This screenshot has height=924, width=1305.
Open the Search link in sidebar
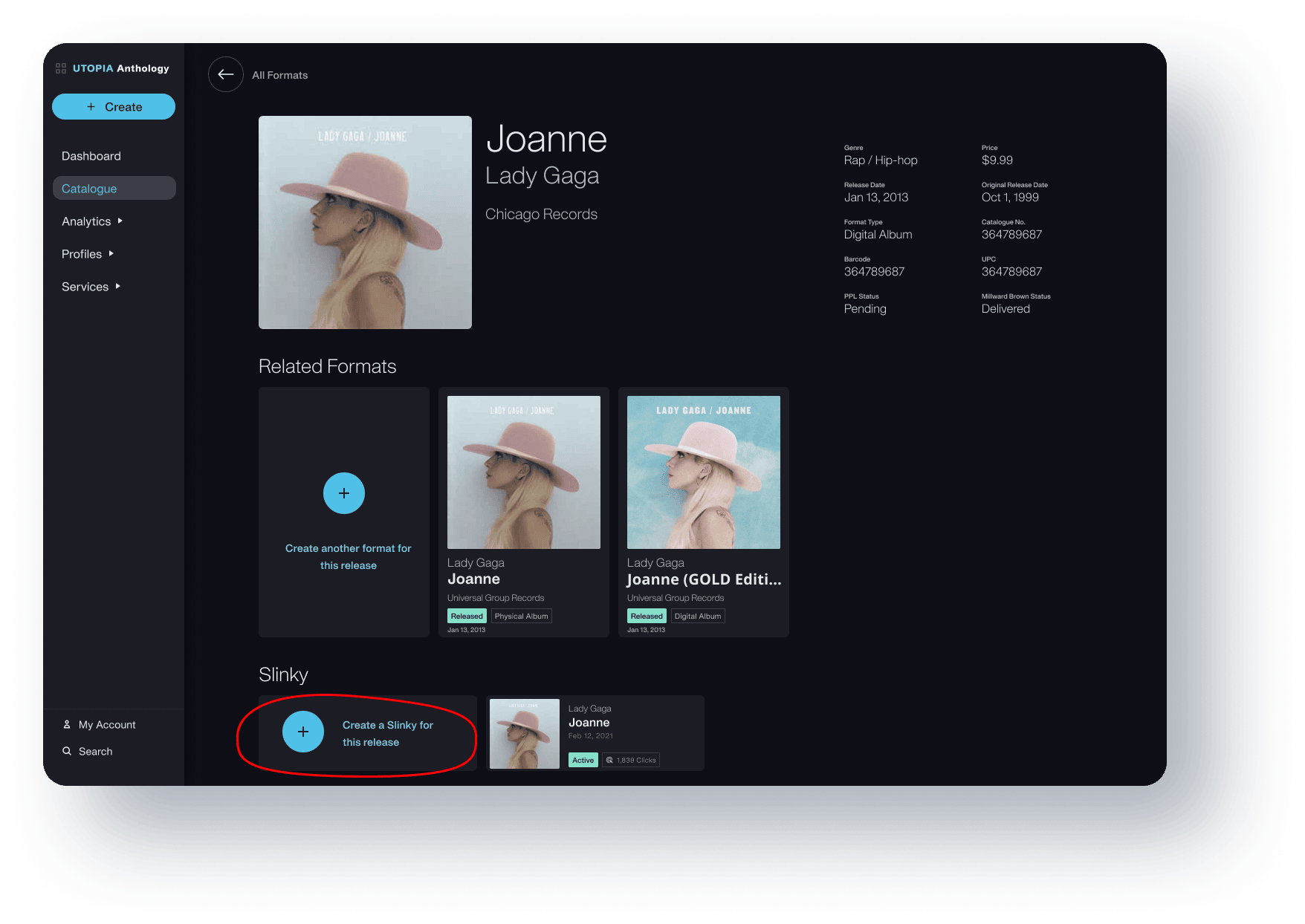[96, 752]
